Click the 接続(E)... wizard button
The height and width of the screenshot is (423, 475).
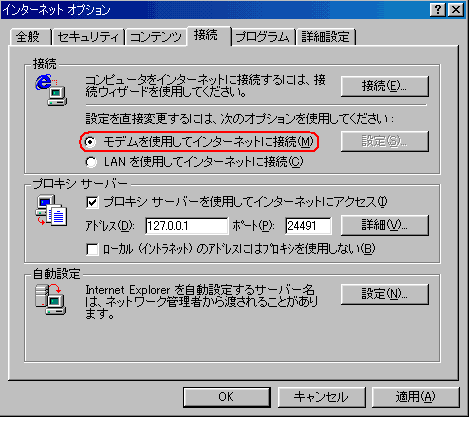(x=384, y=86)
